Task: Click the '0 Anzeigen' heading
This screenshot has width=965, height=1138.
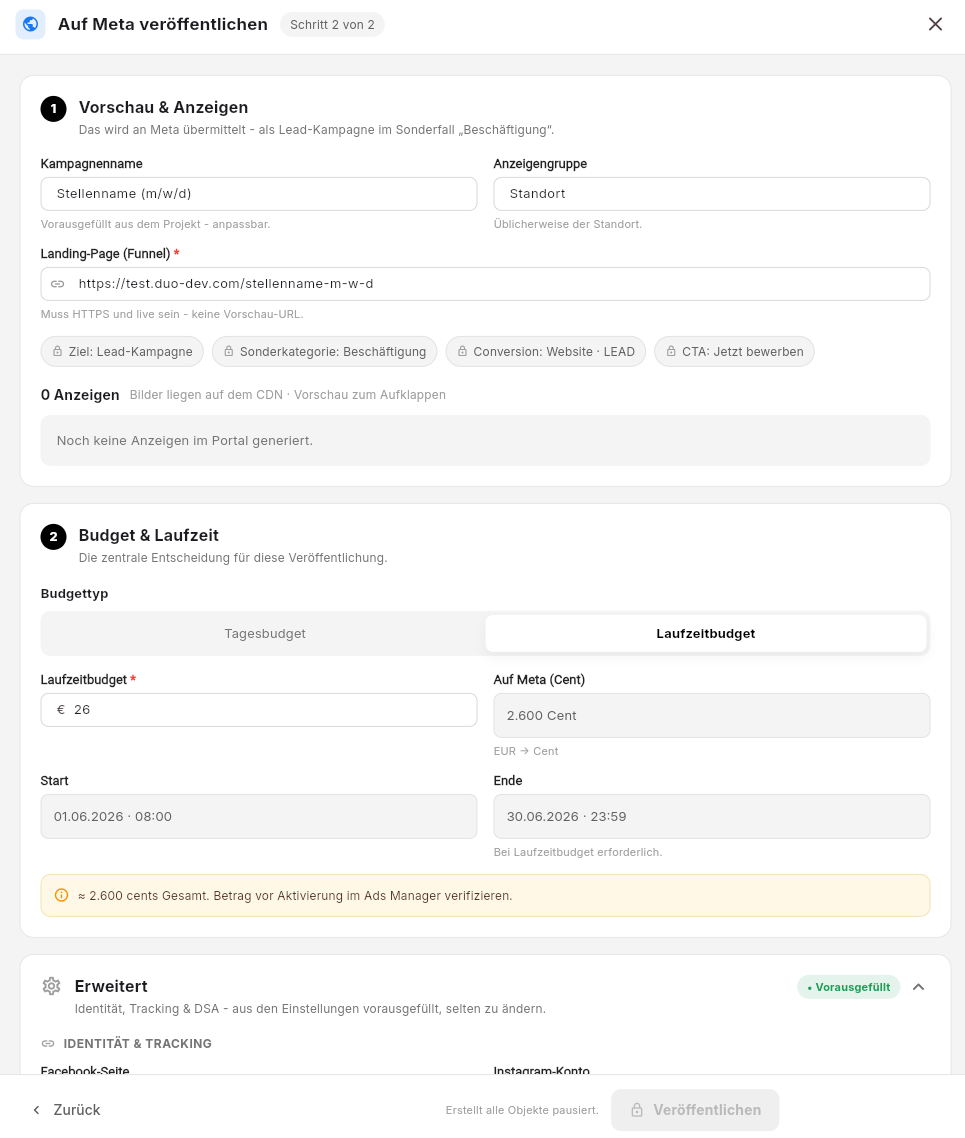Action: coord(80,395)
